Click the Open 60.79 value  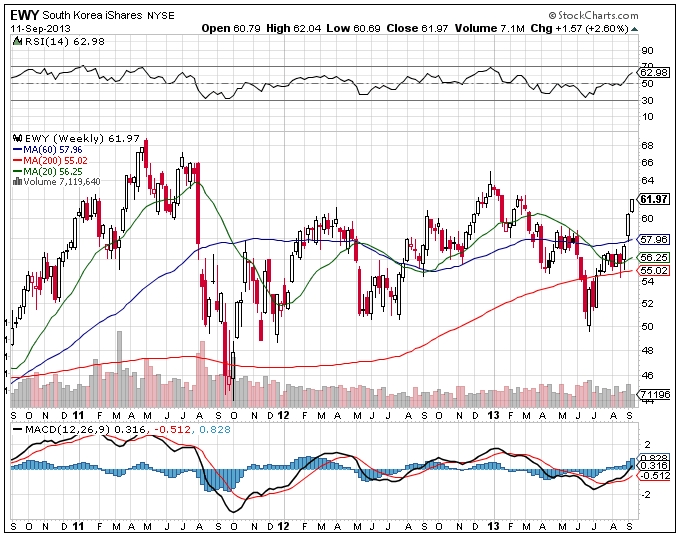coord(231,29)
